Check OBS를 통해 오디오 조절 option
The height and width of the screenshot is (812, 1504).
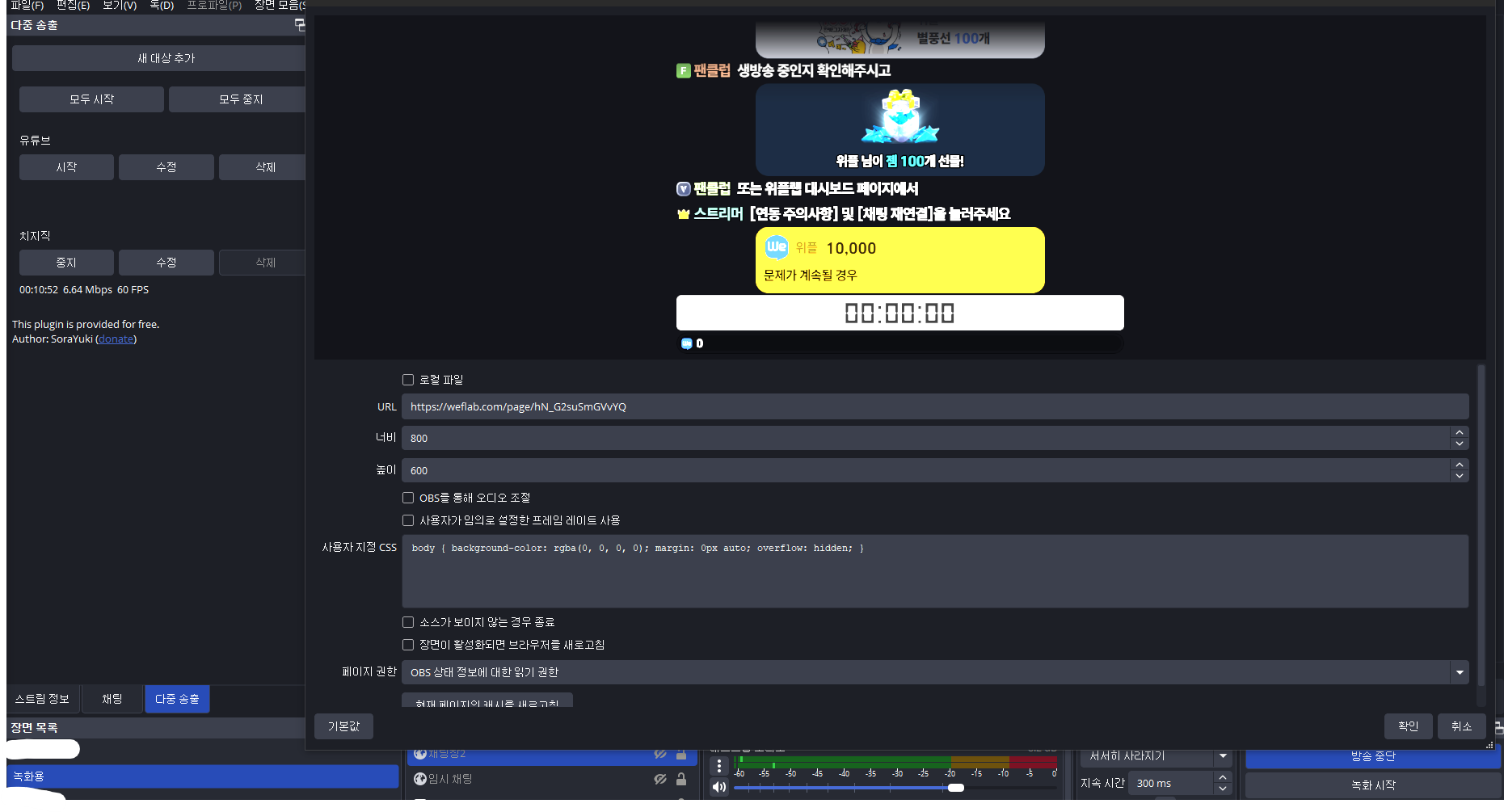(x=408, y=498)
